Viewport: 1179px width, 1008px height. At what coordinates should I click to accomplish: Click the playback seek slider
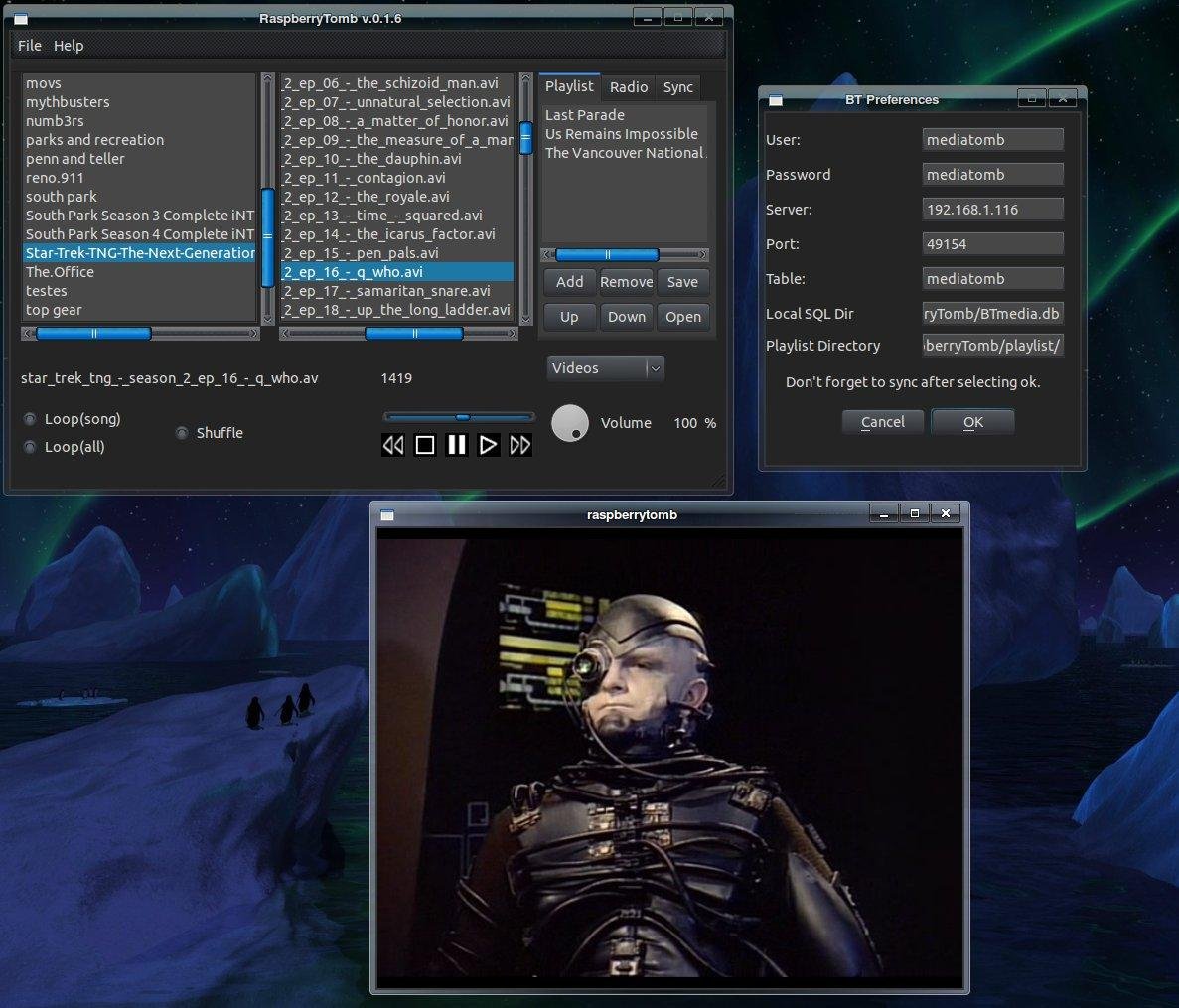click(x=459, y=417)
